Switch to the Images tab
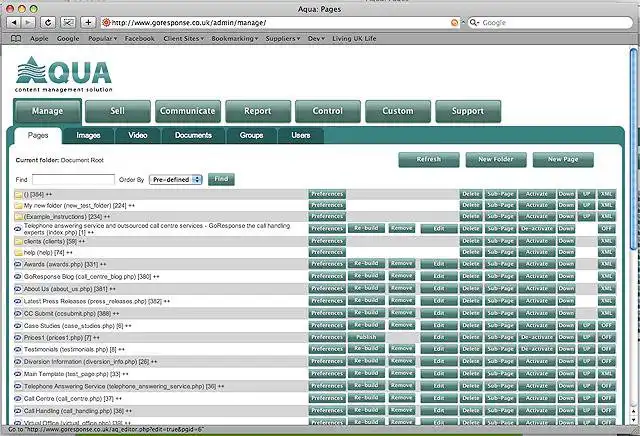 (88, 136)
